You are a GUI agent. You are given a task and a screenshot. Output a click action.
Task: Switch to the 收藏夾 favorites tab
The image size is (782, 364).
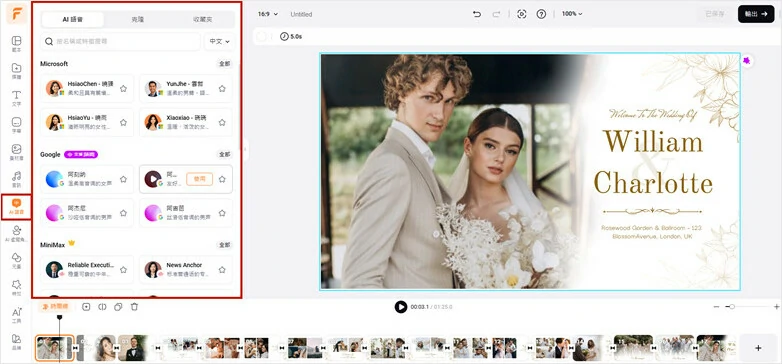coord(202,19)
